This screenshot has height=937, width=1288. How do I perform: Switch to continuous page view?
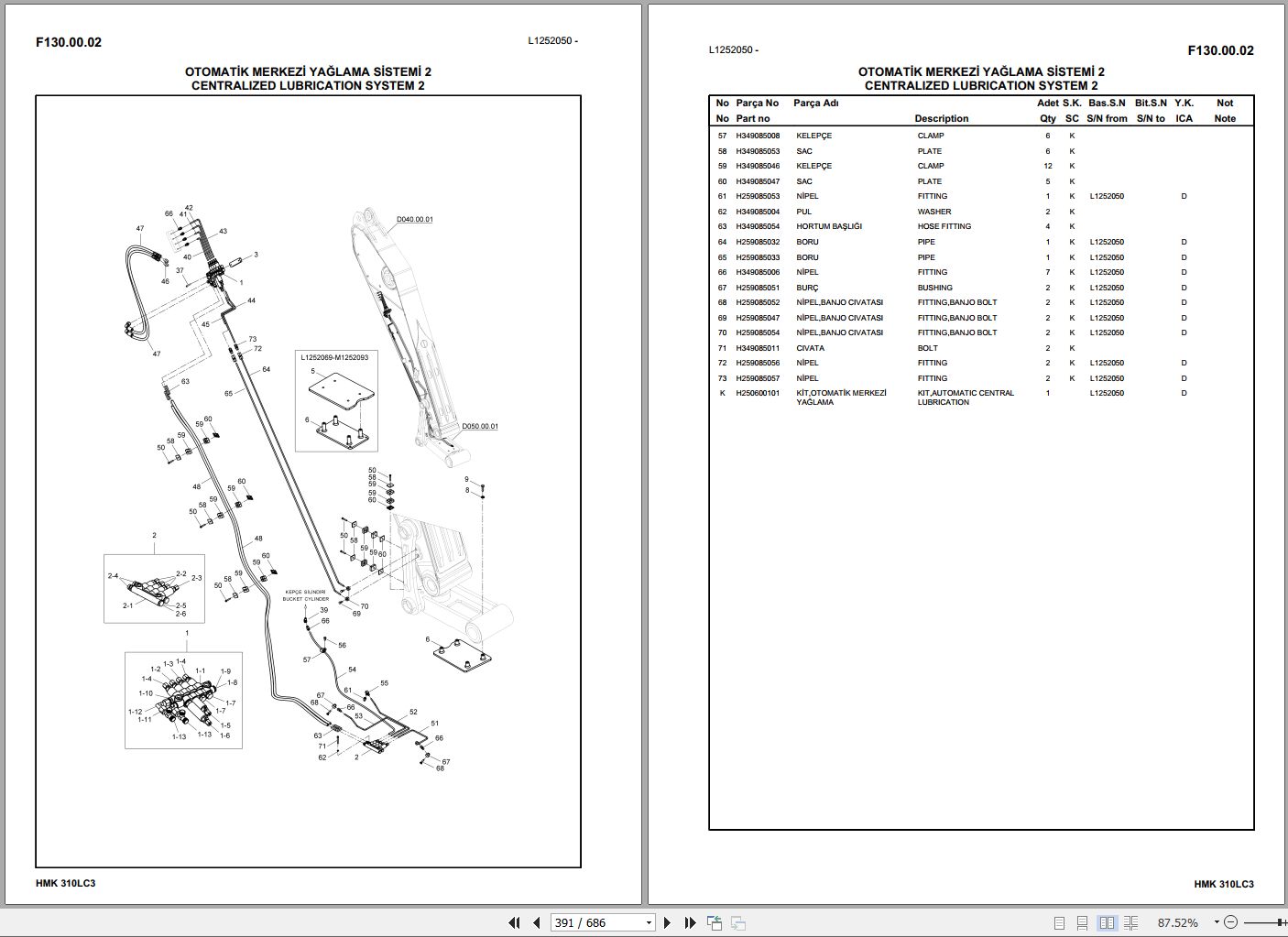tap(1083, 922)
